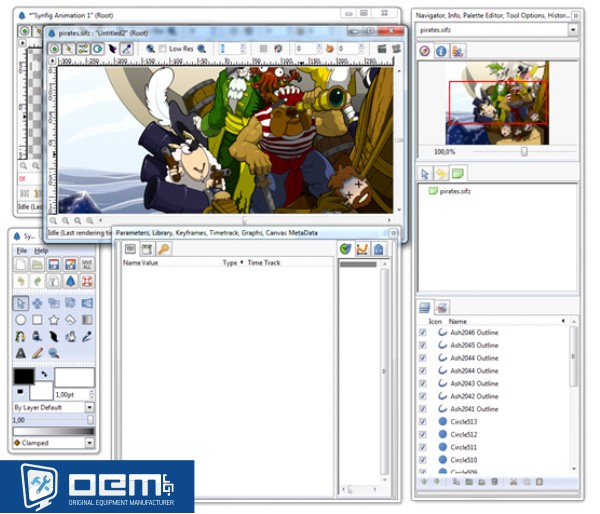This screenshot has width=600, height=514.
Task: Select the Smooth Move tool
Action: (38, 304)
